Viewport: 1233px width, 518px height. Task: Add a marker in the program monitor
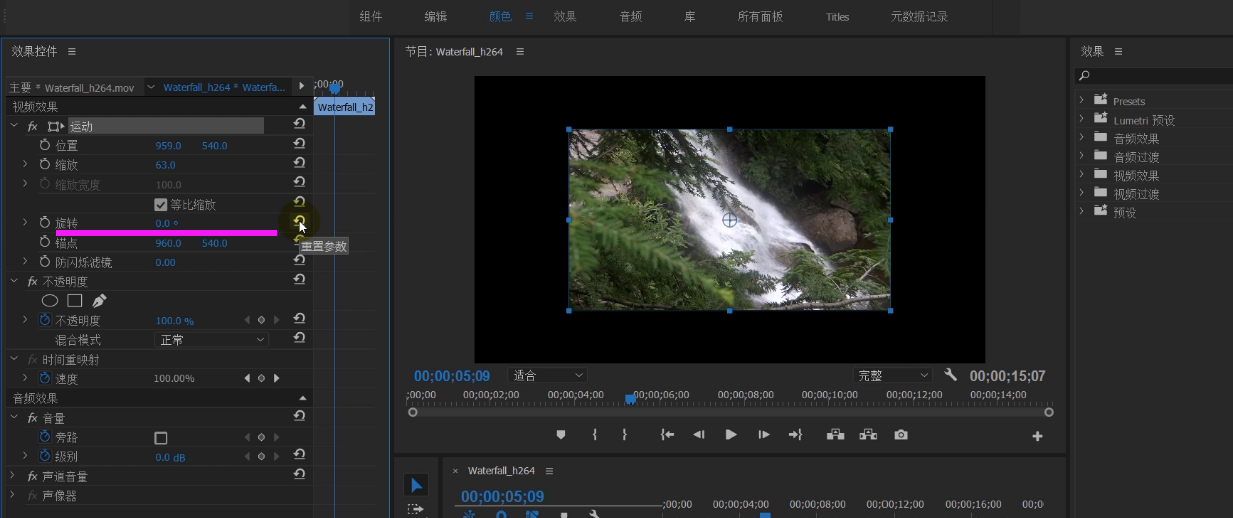[x=561, y=435]
